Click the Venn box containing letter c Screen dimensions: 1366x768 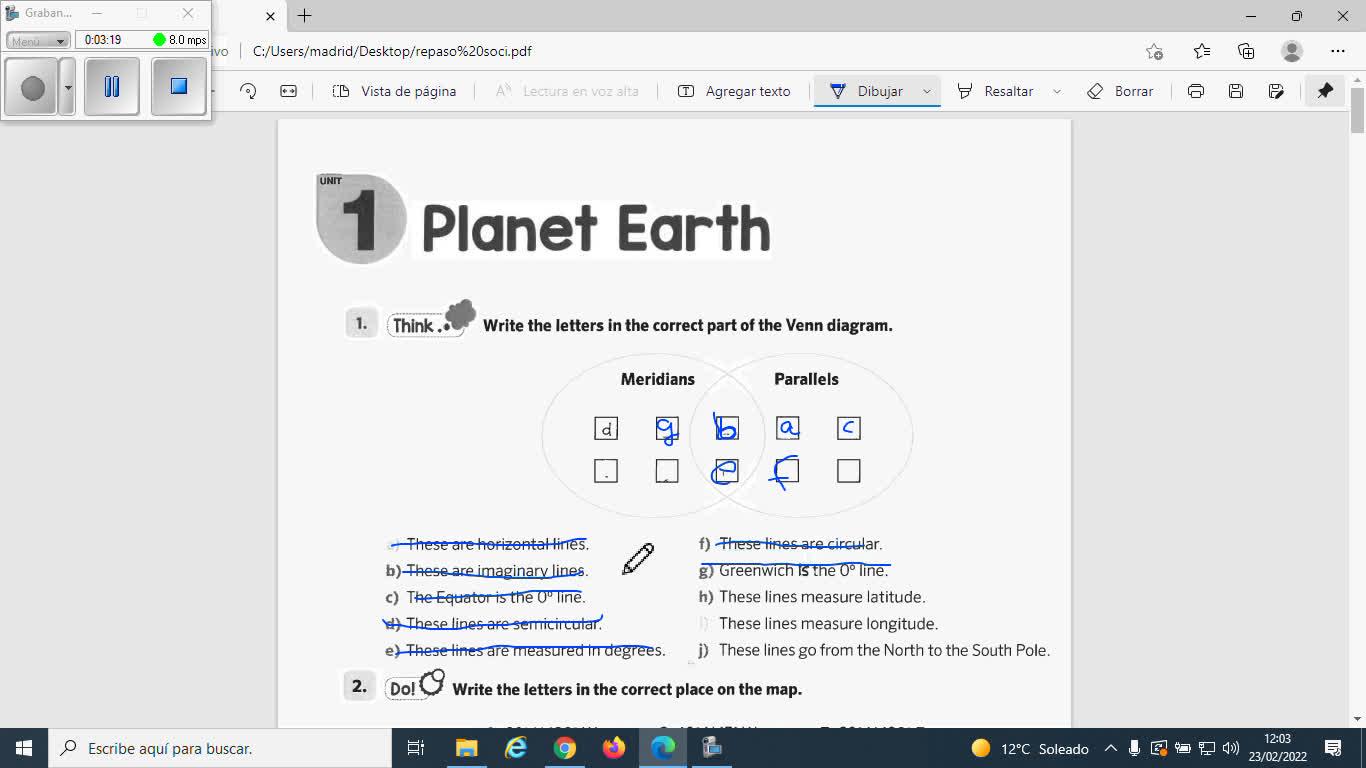[849, 429]
